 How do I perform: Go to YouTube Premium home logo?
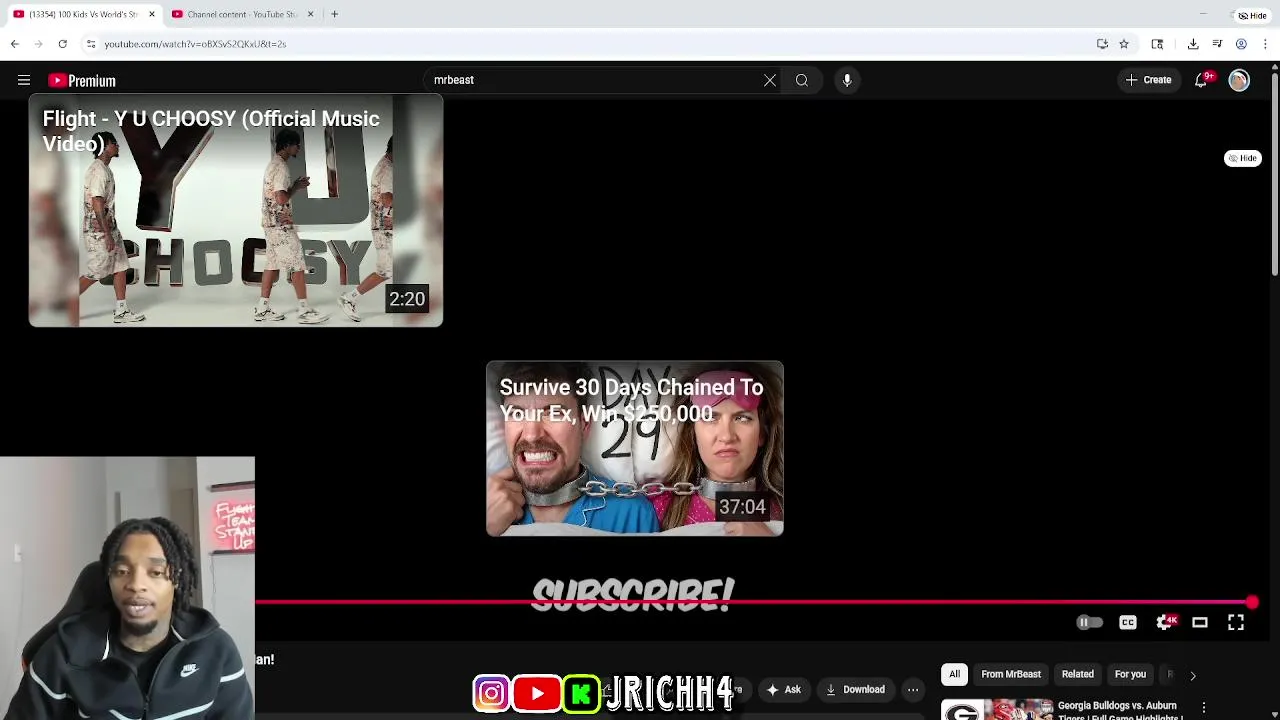click(x=82, y=81)
